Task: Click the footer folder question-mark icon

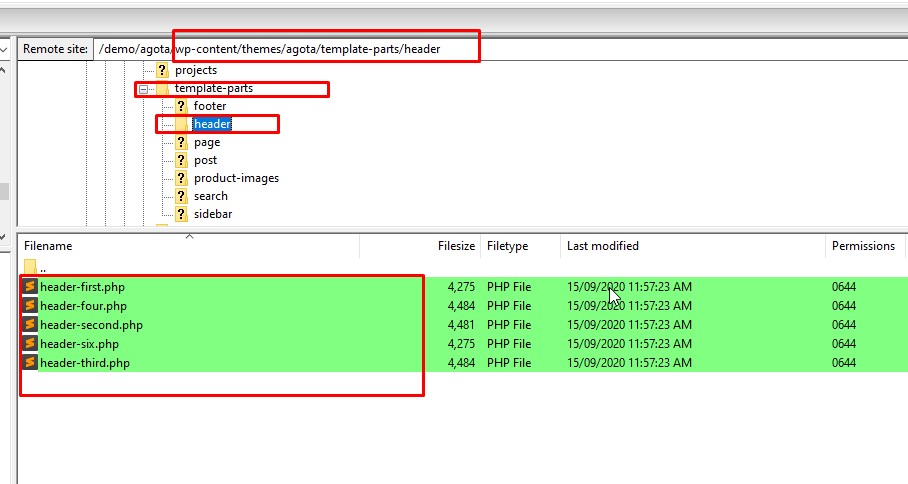Action: [x=181, y=106]
